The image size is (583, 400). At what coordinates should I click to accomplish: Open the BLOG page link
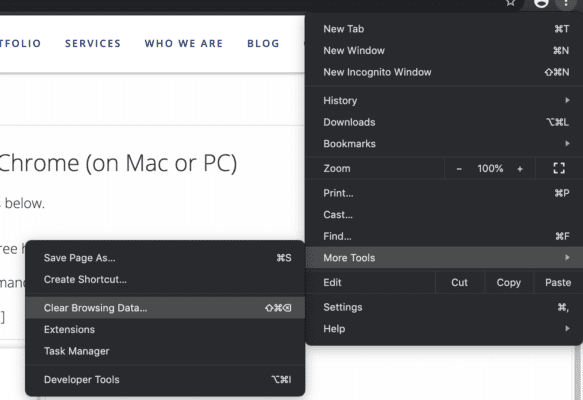point(263,43)
